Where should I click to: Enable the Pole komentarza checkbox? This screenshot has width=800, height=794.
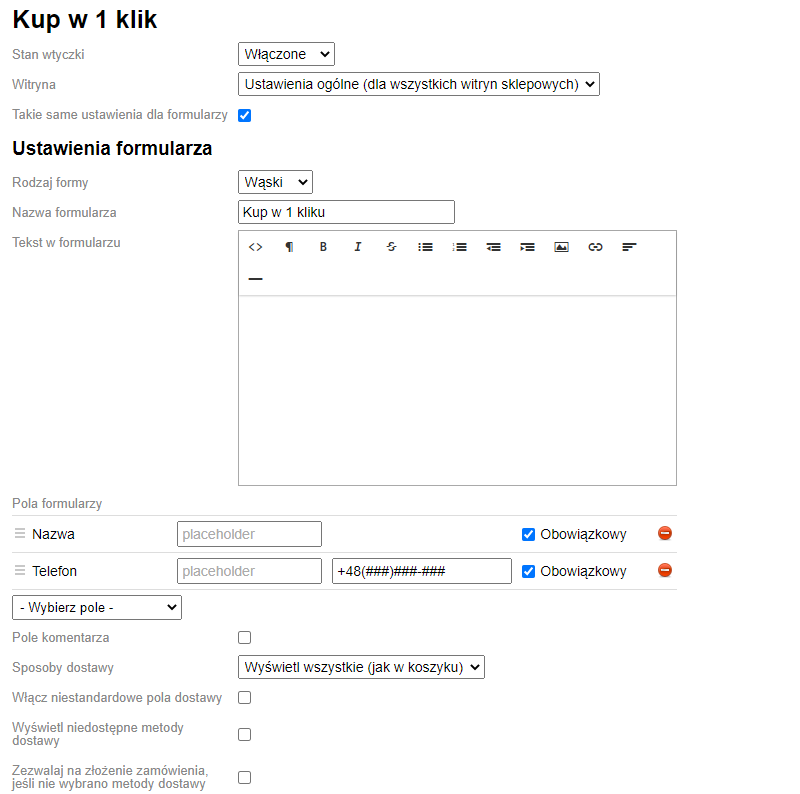click(245, 637)
